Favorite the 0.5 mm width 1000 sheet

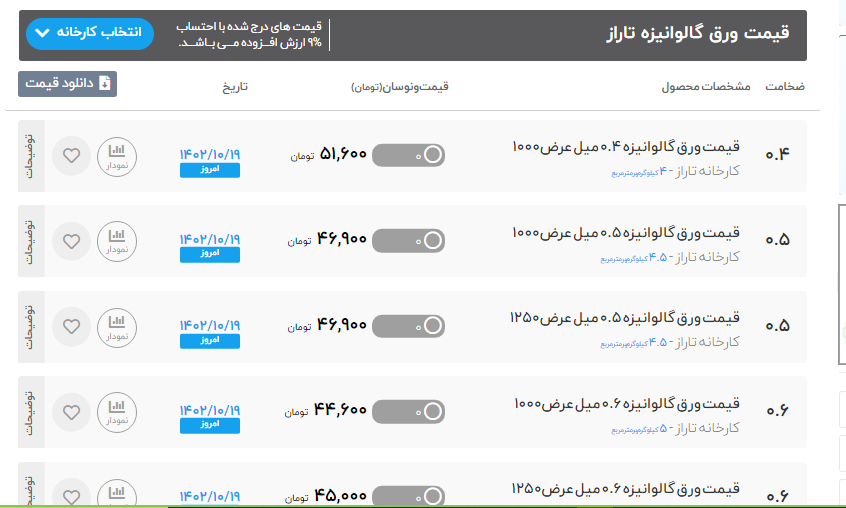tap(71, 241)
